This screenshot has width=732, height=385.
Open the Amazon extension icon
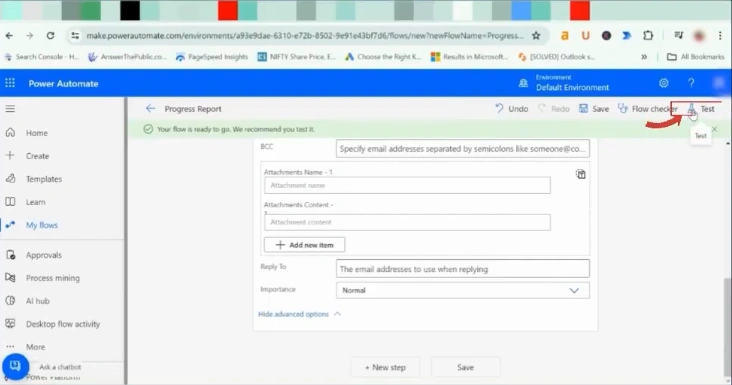[565, 35]
